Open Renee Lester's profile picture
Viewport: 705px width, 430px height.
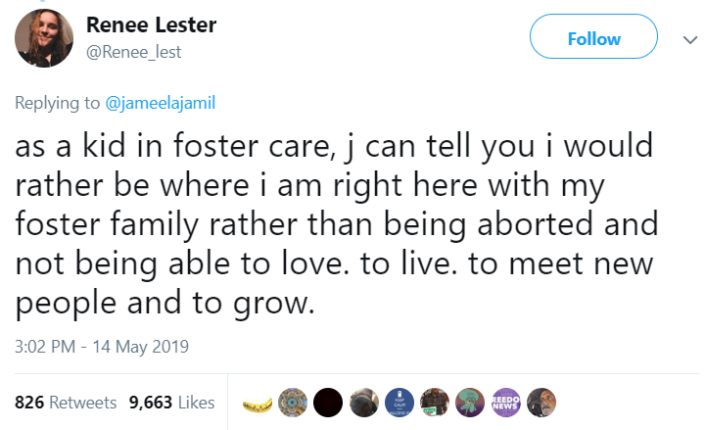click(x=44, y=39)
